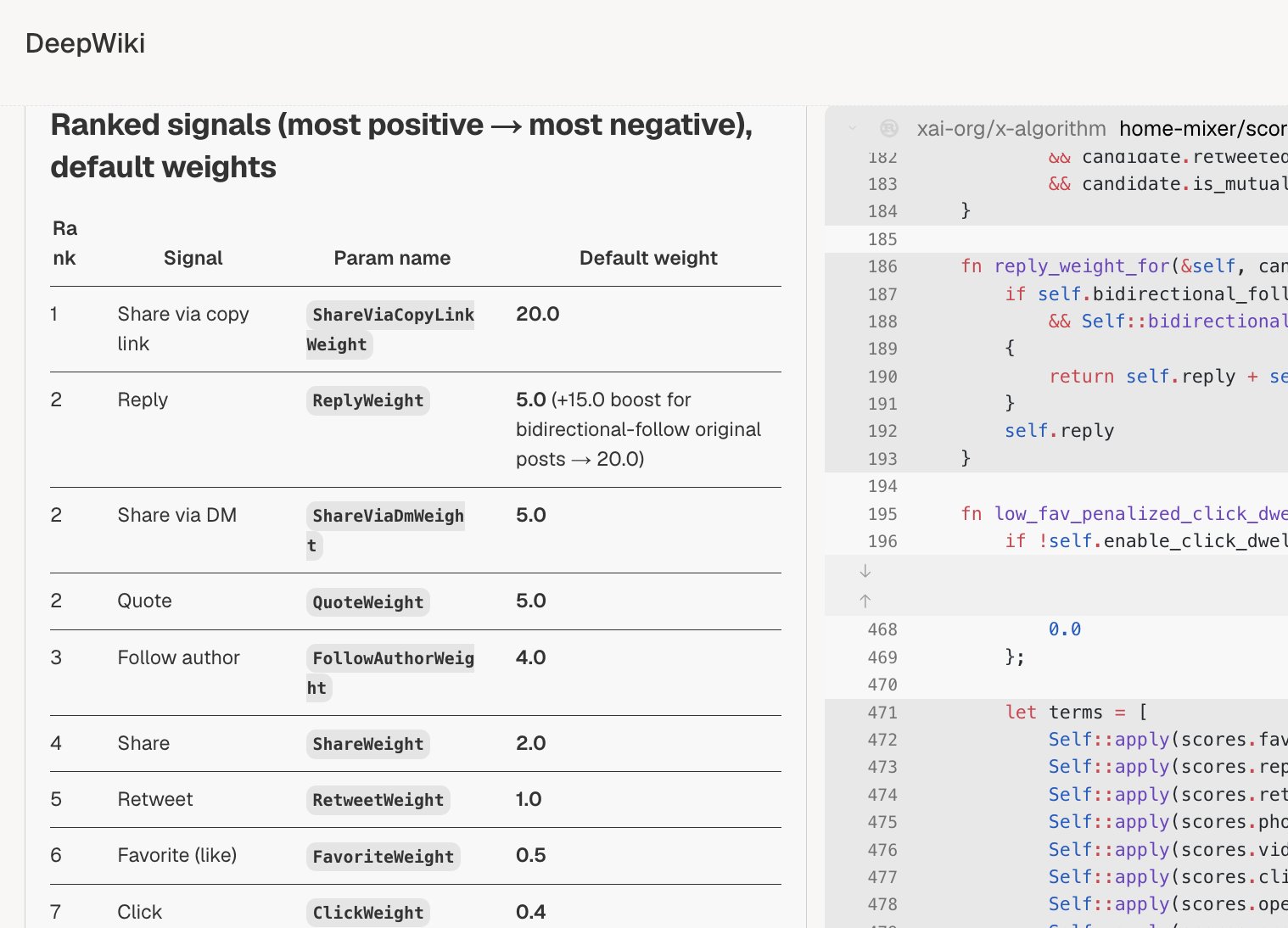
Task: Click the QuoteWeight parameter tag
Action: [x=367, y=602]
